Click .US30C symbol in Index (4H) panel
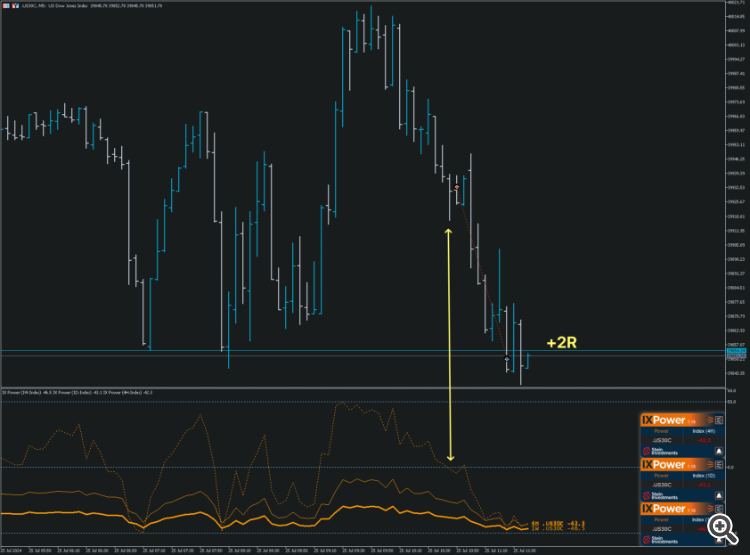The height and width of the screenshot is (555, 750). pyautogui.click(x=662, y=440)
